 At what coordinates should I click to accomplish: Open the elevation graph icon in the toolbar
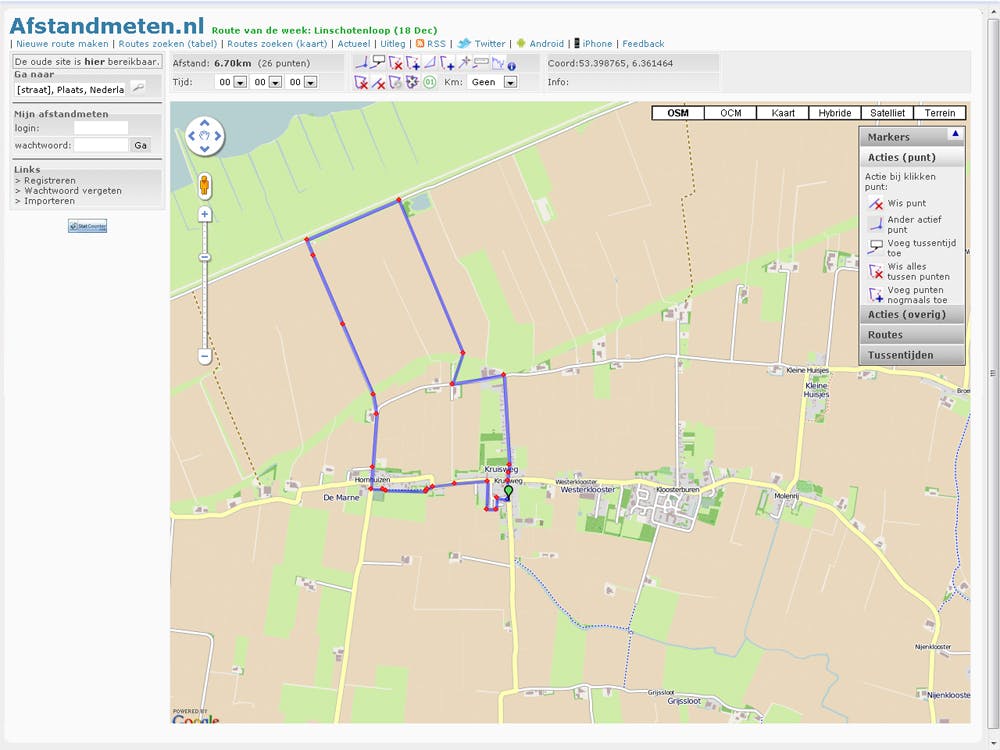(498, 64)
